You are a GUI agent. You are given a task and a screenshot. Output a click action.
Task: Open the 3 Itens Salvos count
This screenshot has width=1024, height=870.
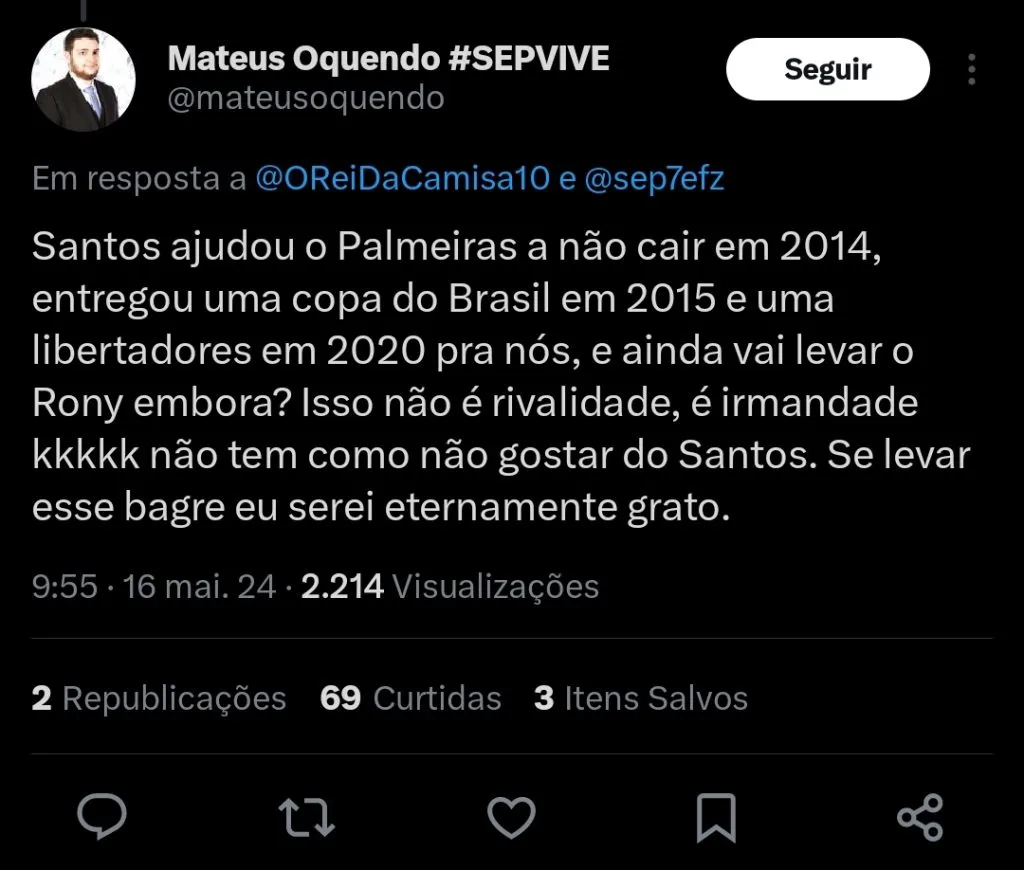(x=640, y=697)
